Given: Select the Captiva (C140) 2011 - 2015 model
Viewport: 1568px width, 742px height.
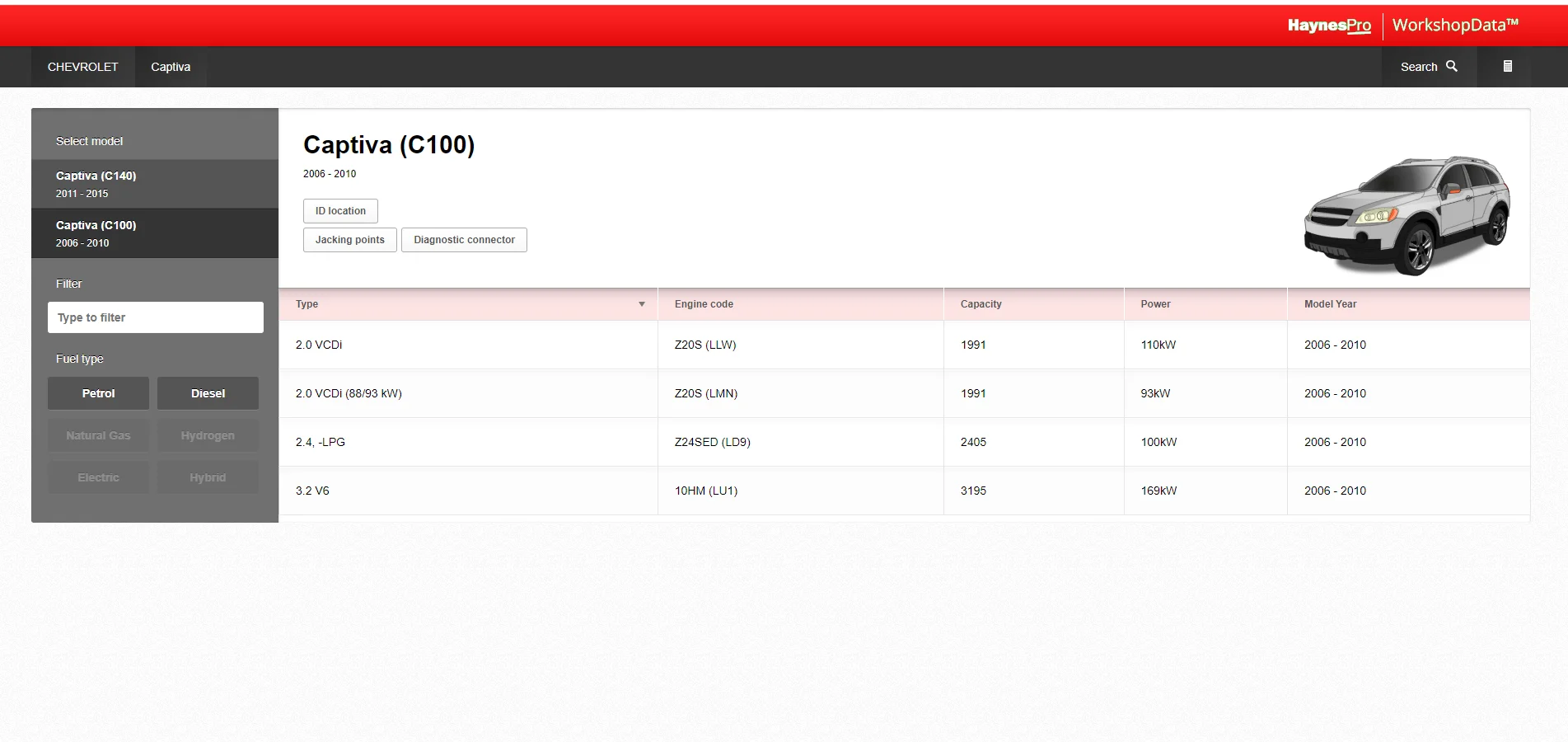Looking at the screenshot, I should coord(155,184).
